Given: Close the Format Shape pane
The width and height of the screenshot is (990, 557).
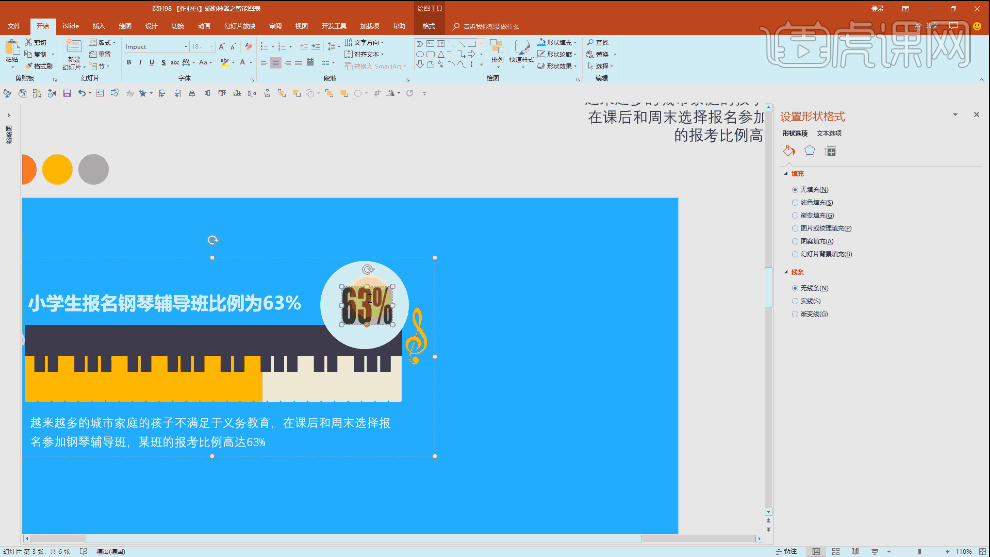Looking at the screenshot, I should [x=976, y=116].
